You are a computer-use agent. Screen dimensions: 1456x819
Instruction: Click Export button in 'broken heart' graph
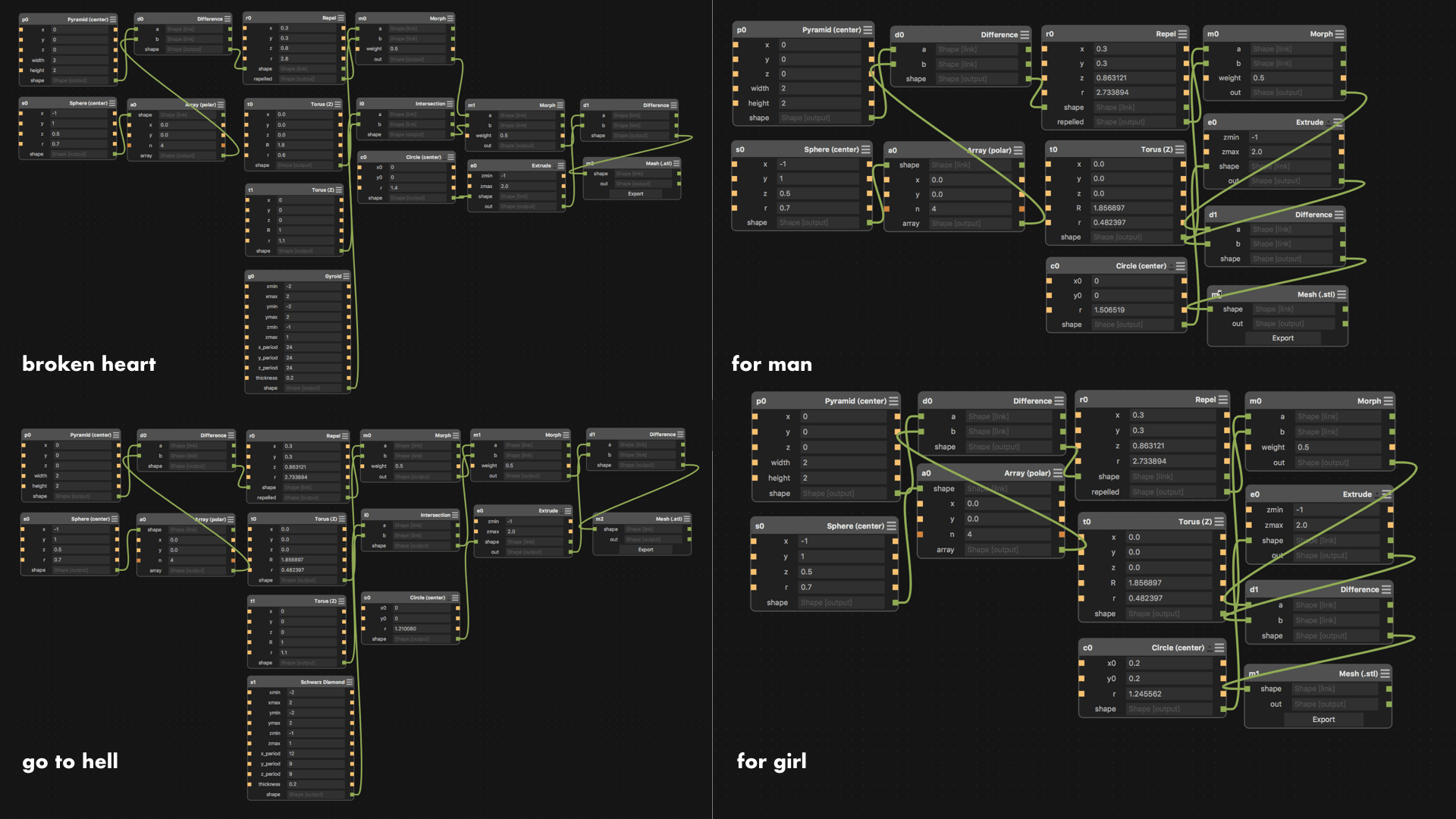pos(635,194)
